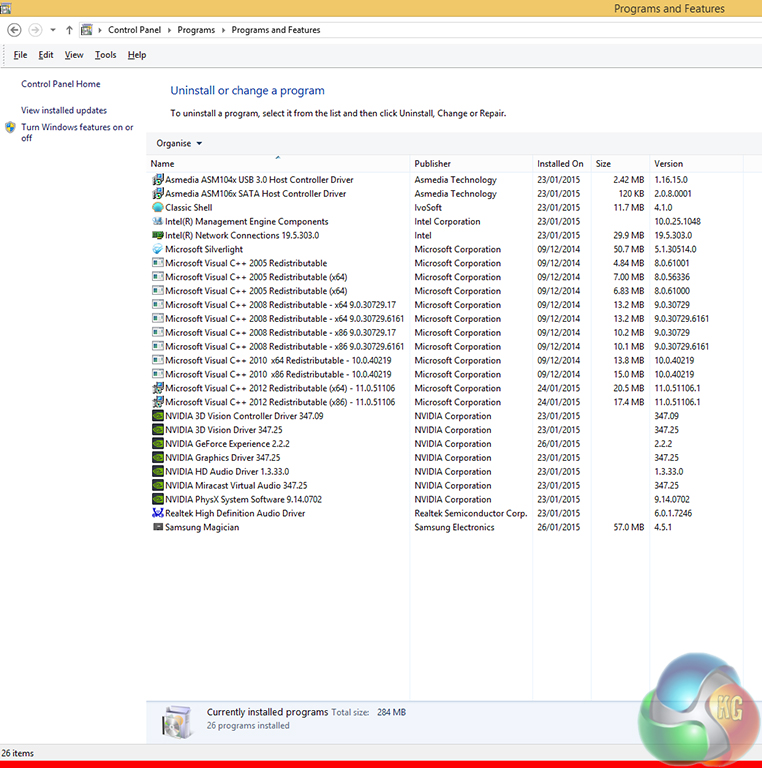Click the Back navigation arrow
762x768 pixels.
coord(14,30)
